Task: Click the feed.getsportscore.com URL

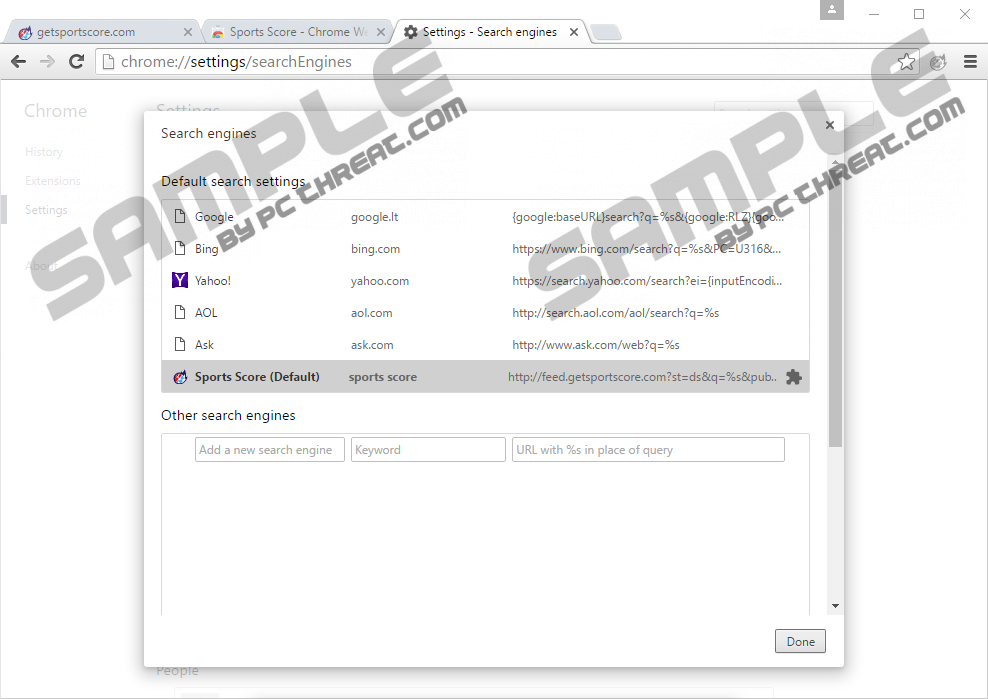Action: (643, 377)
